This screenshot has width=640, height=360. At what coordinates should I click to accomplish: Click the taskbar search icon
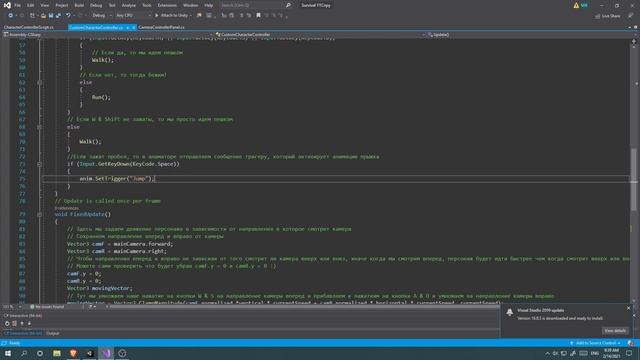pos(24,353)
